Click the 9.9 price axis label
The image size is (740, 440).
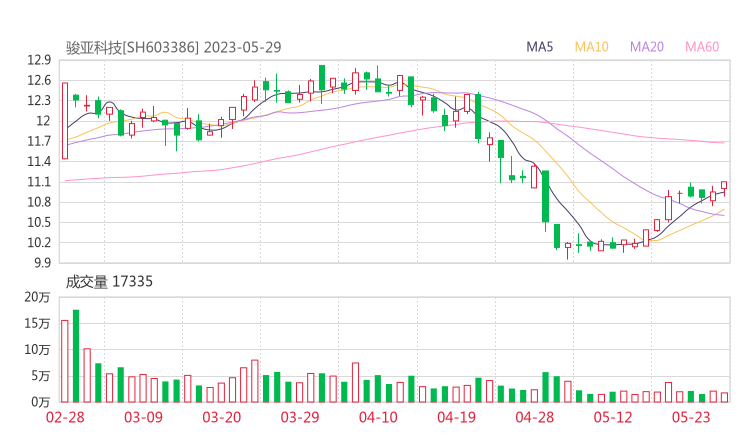tap(42, 262)
